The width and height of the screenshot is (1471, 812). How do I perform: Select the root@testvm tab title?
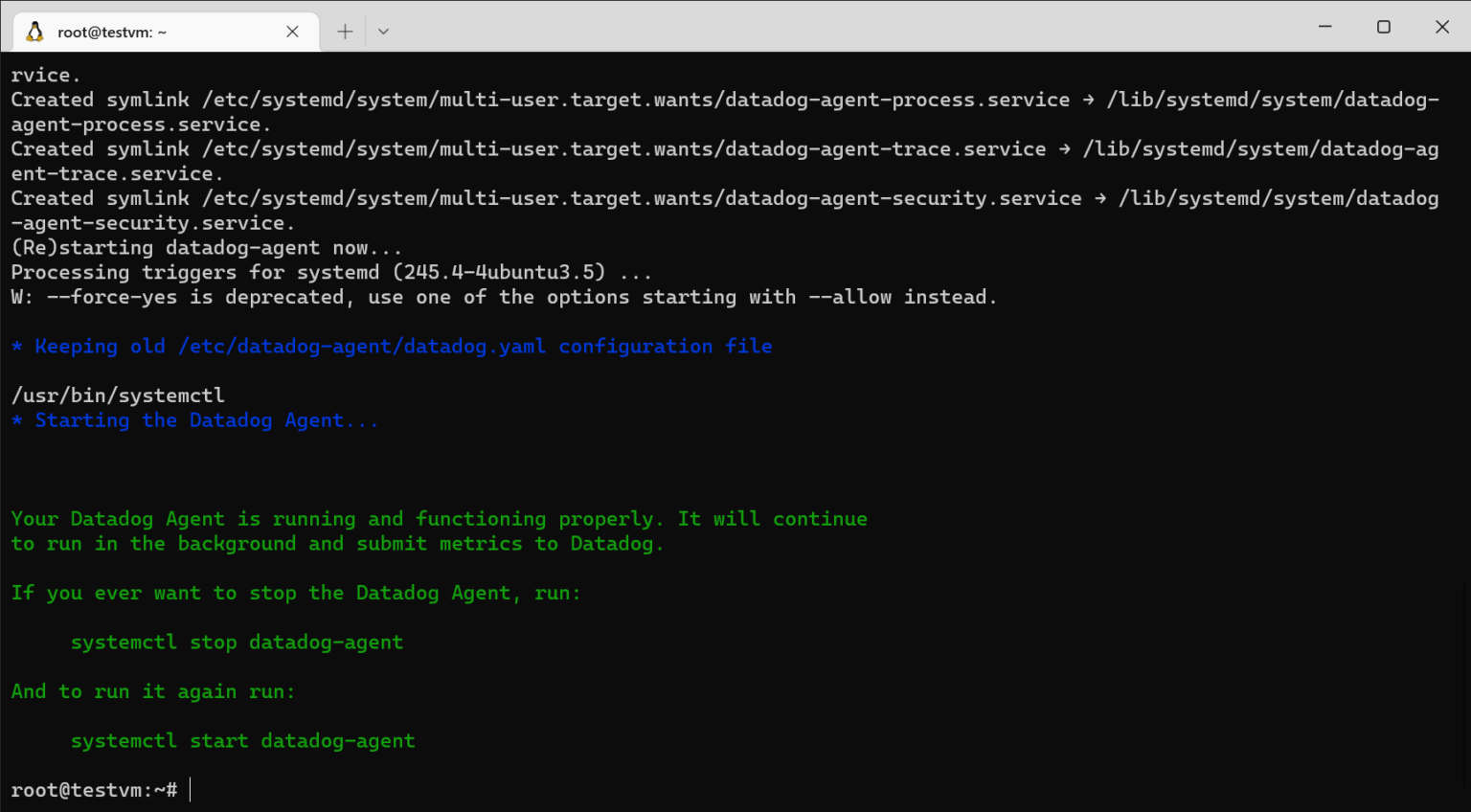coord(112,33)
